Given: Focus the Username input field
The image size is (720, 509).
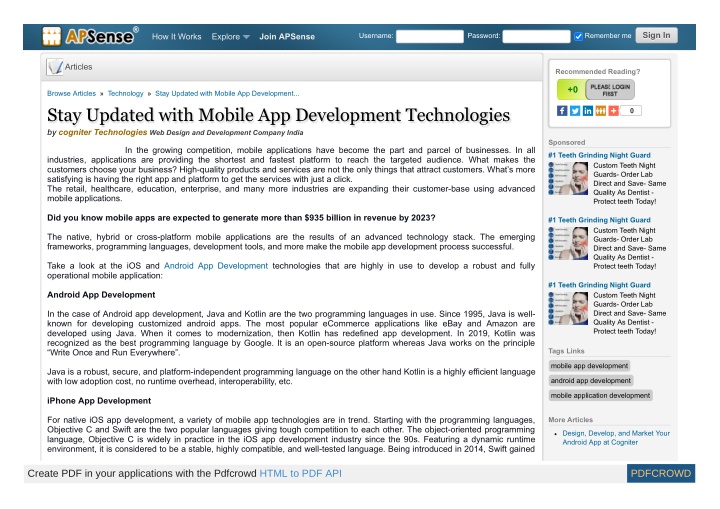Looking at the screenshot, I should click(x=430, y=36).
